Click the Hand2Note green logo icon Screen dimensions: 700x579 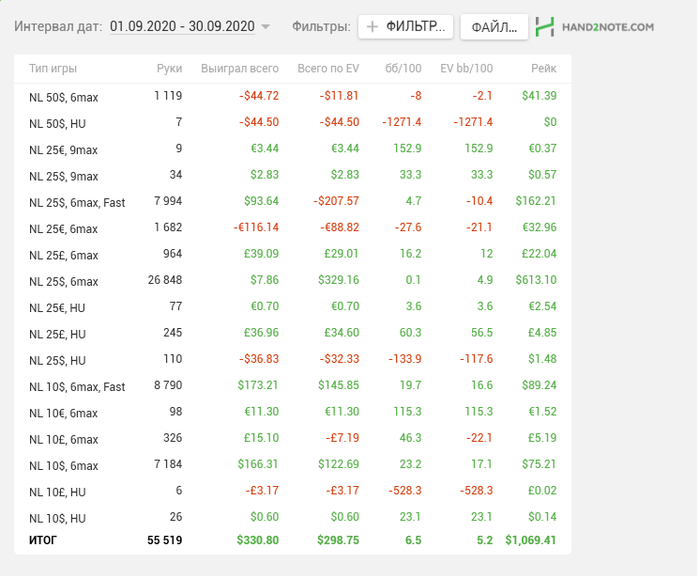click(545, 27)
